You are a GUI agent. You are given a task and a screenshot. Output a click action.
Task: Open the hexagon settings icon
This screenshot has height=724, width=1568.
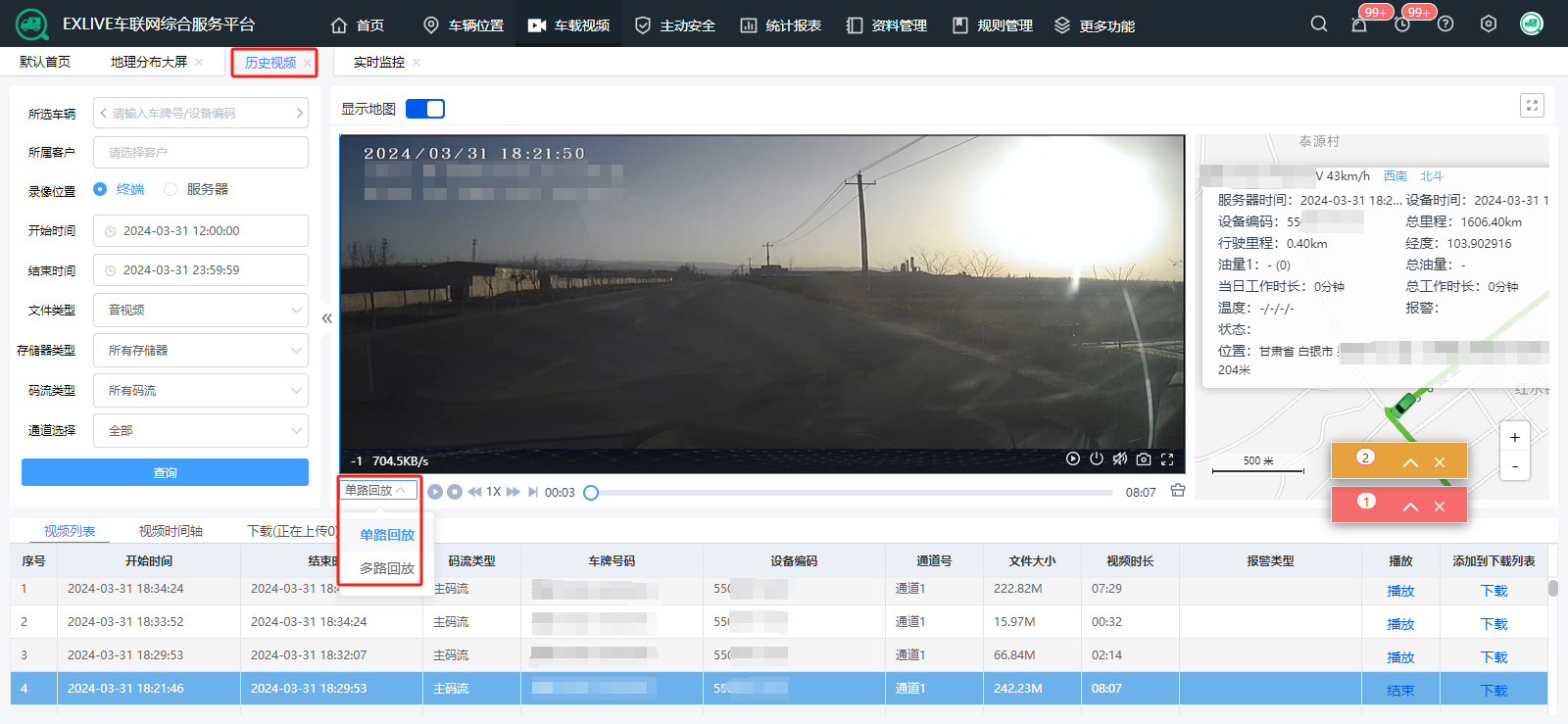point(1489,24)
